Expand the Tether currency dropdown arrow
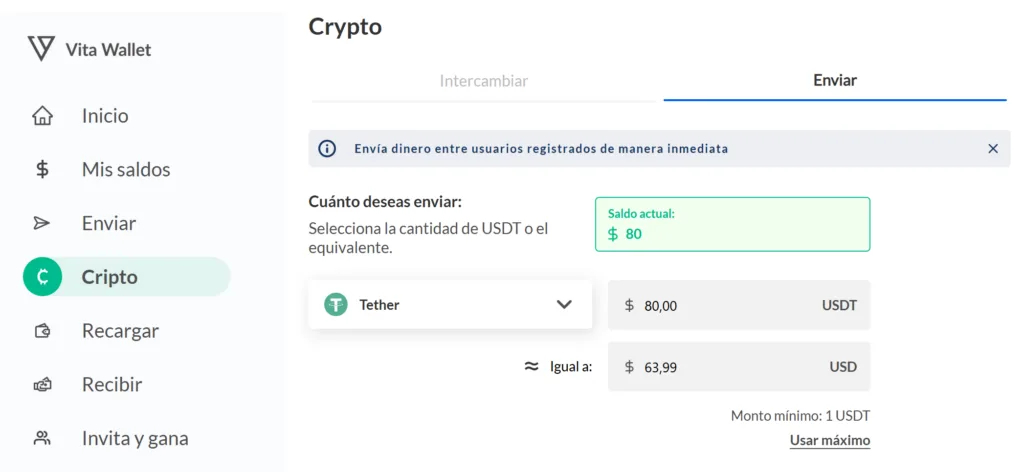The width and height of the screenshot is (1024, 472). (x=564, y=305)
